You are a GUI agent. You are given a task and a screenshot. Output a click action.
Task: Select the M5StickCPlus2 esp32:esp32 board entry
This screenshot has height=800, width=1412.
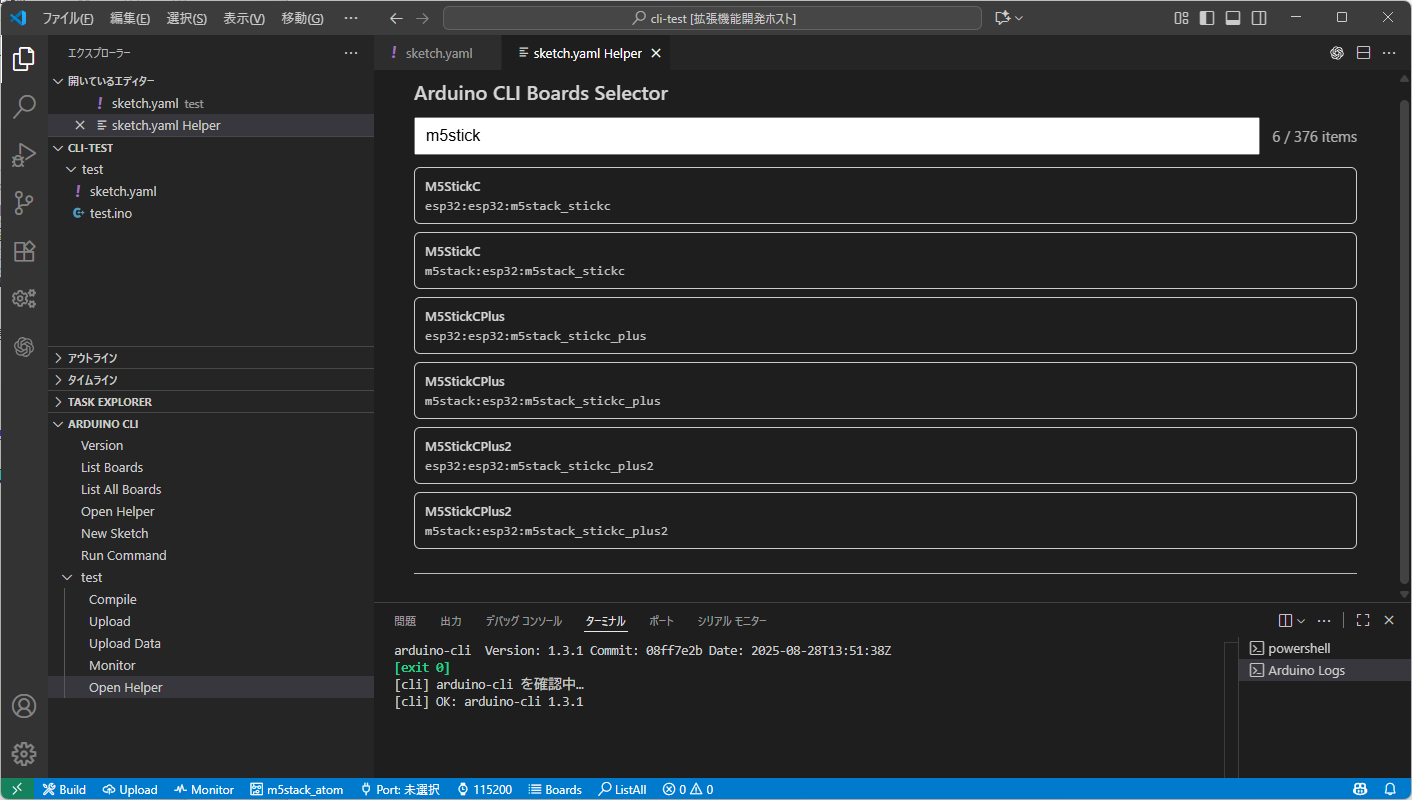[x=884, y=455]
